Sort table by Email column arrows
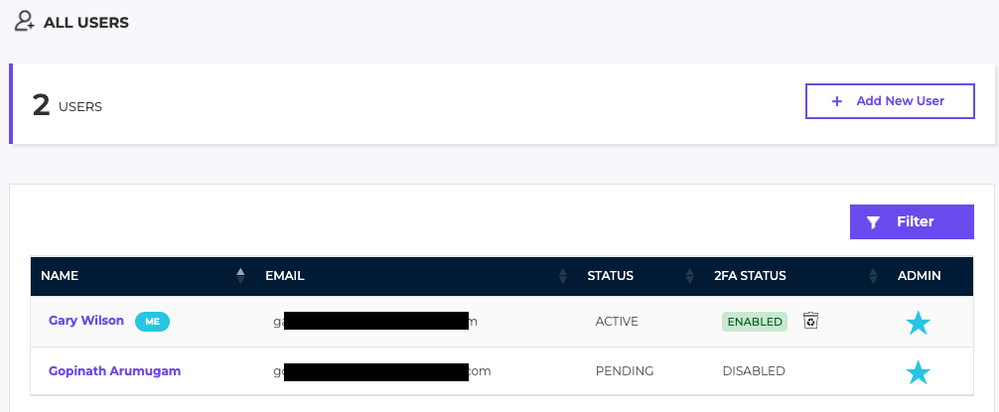Image resolution: width=999 pixels, height=412 pixels. tap(562, 275)
